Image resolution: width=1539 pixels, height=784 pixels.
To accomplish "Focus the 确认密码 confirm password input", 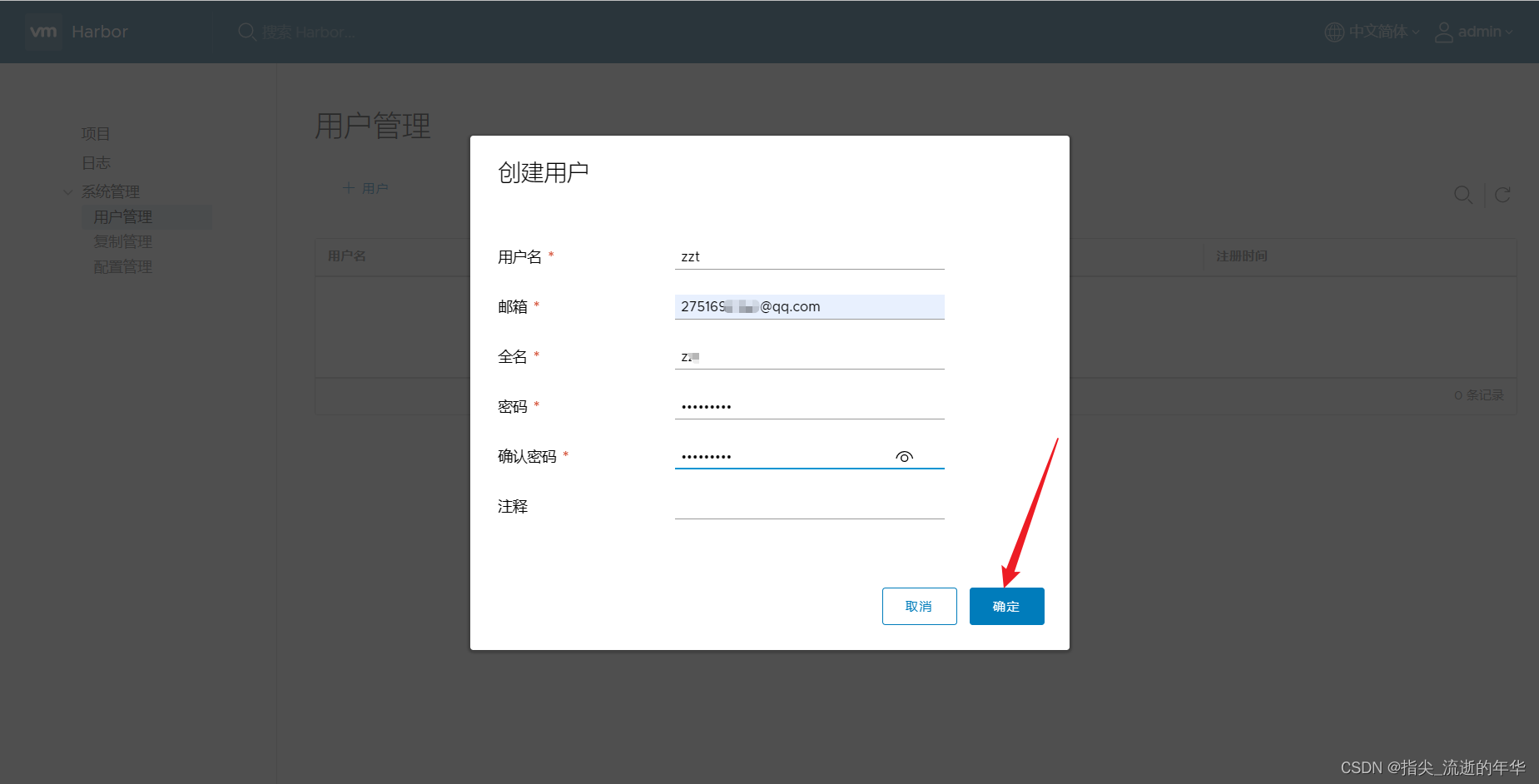I will (x=809, y=456).
